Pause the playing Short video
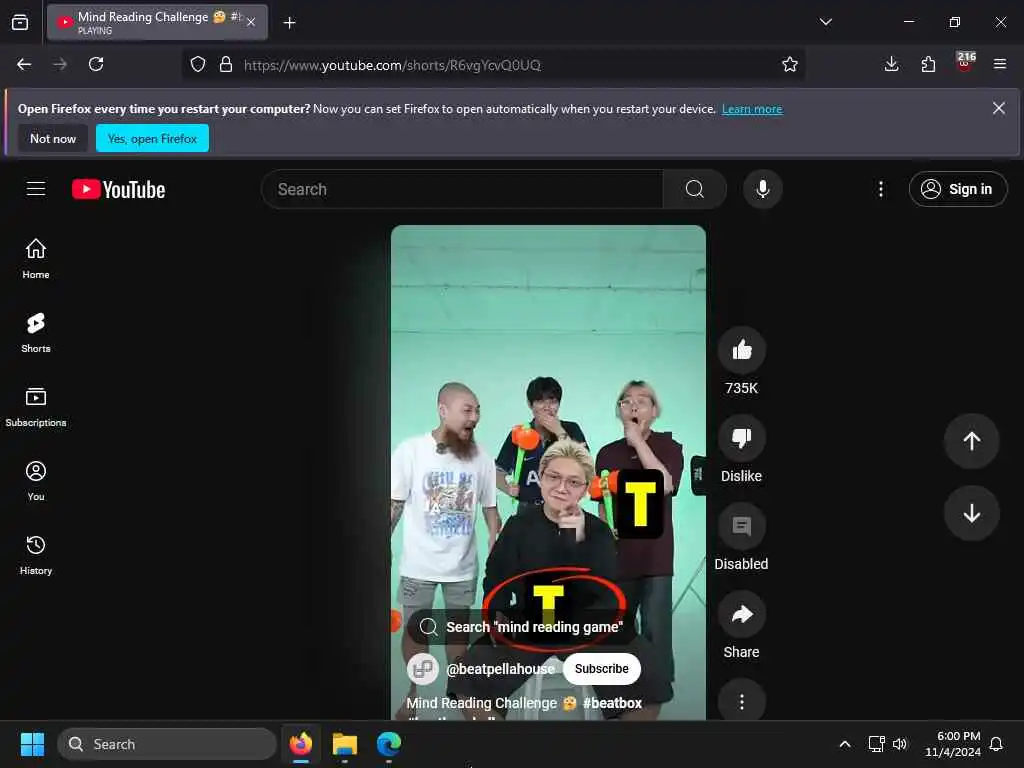1024x768 pixels. (x=548, y=418)
